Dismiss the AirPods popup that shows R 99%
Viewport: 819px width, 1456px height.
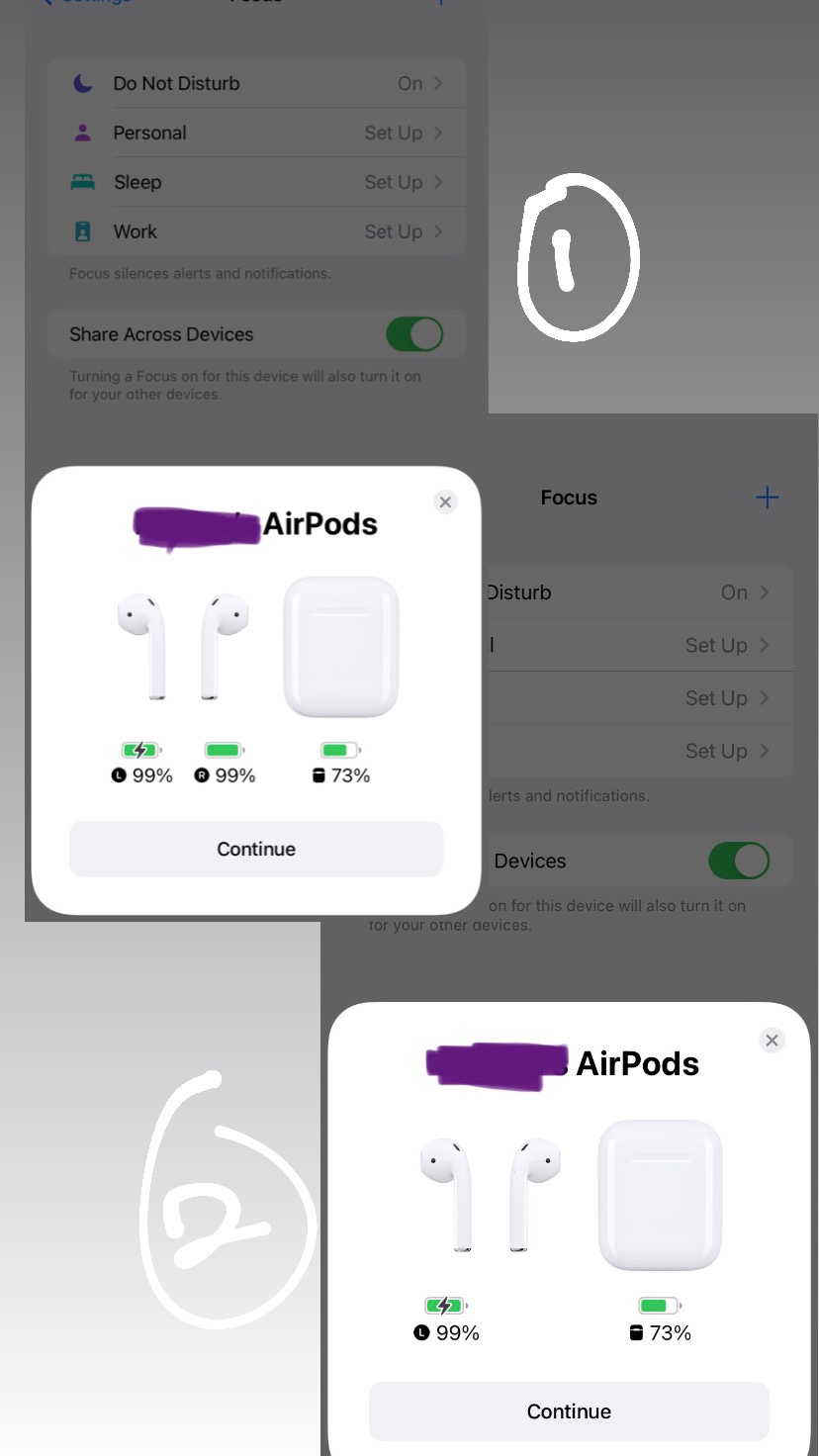click(x=445, y=502)
